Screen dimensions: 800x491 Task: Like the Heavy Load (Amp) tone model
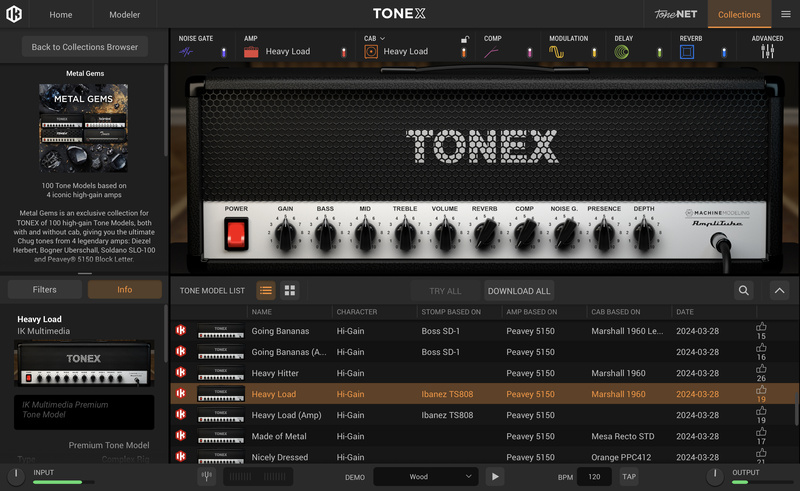(x=761, y=411)
